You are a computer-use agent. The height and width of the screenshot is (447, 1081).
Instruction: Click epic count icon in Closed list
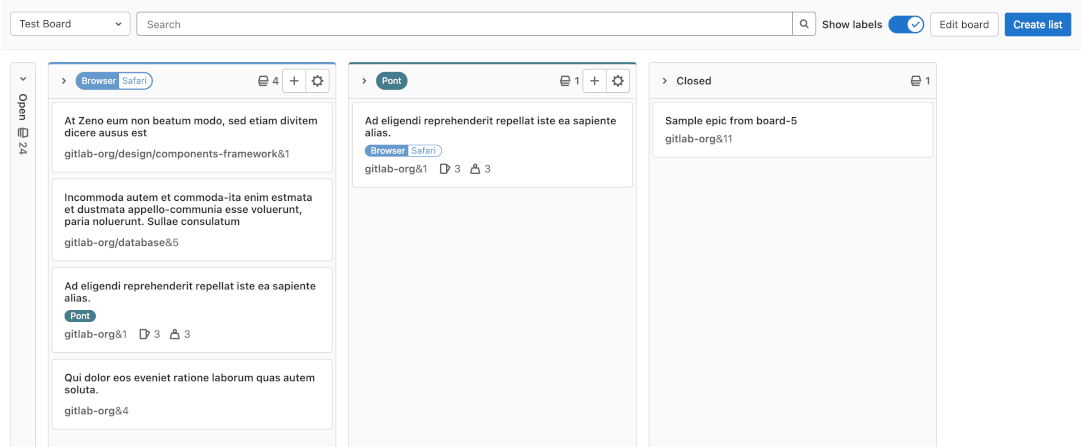click(x=915, y=81)
